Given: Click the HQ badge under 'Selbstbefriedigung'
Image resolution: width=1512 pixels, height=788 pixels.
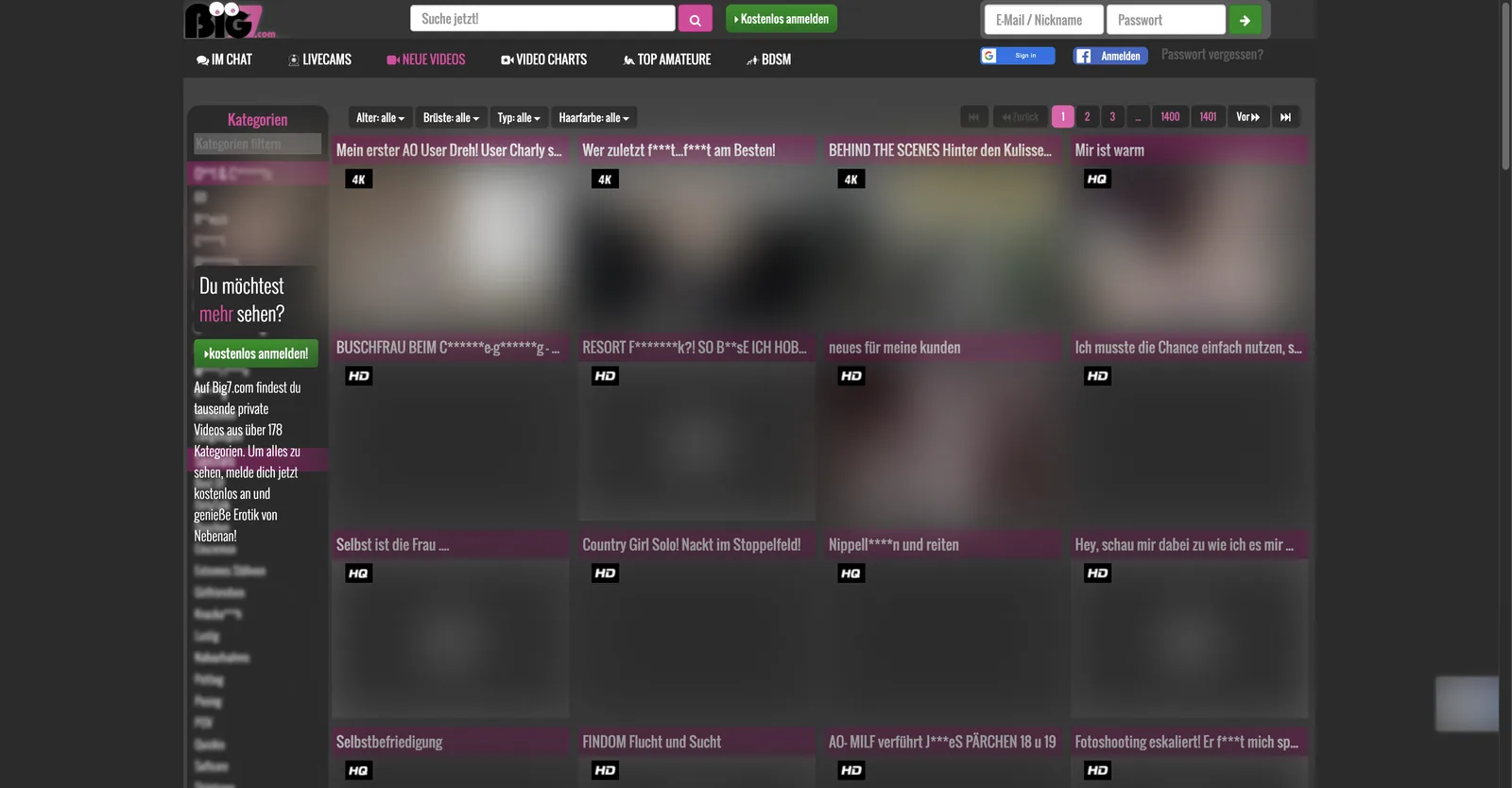Looking at the screenshot, I should [358, 771].
